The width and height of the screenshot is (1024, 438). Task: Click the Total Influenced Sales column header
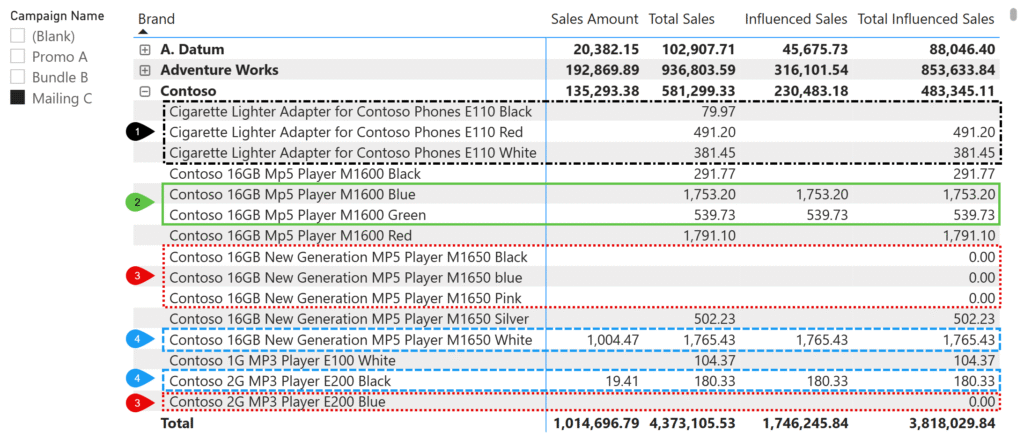926,19
